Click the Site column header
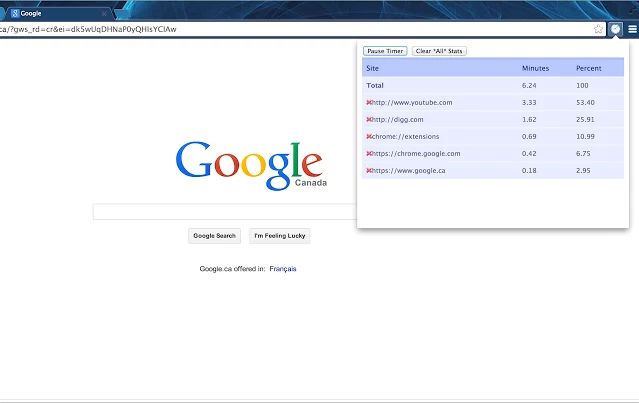The height and width of the screenshot is (403, 639). coord(372,68)
